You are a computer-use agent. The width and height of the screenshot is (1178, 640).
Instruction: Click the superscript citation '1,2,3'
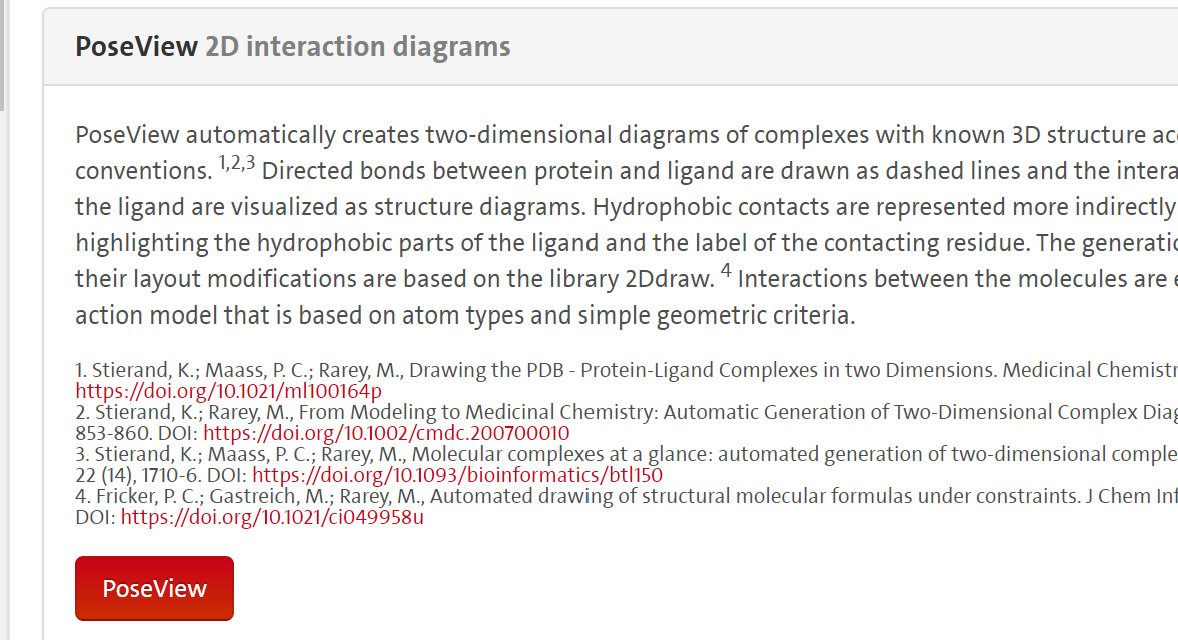237,163
